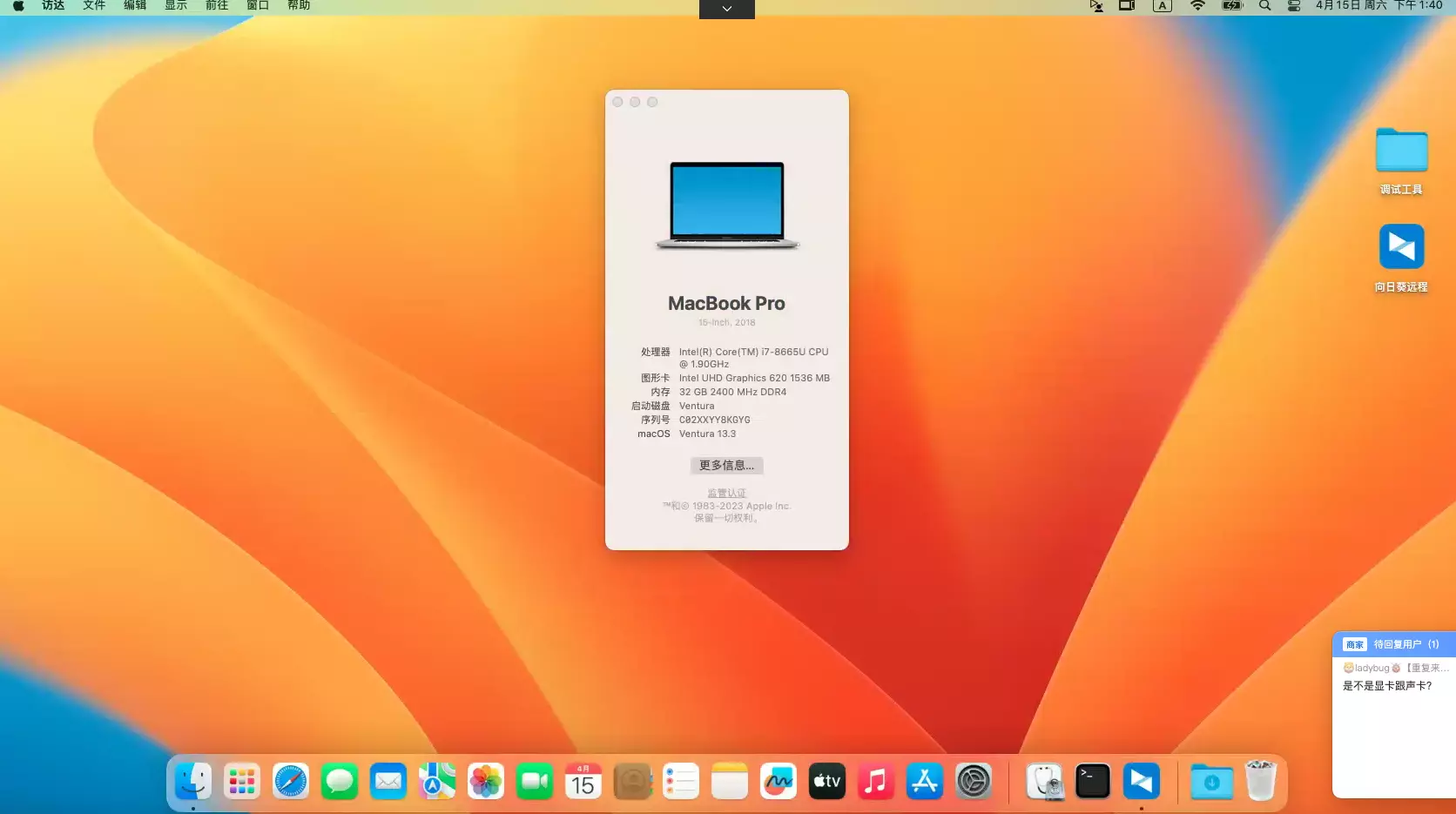Open the 前往 menu in the menu bar
The image size is (1456, 814).
pos(215,6)
